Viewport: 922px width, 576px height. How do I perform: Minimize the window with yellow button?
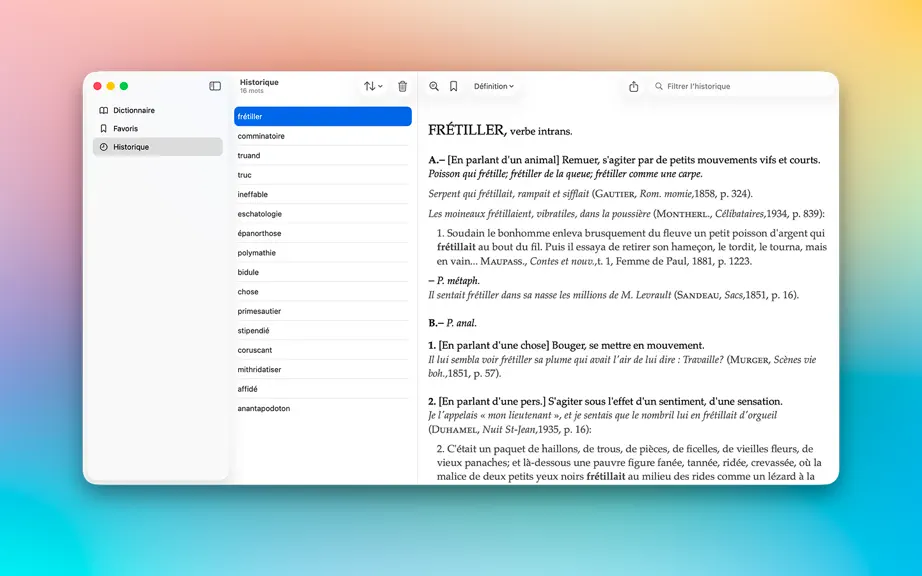111,86
